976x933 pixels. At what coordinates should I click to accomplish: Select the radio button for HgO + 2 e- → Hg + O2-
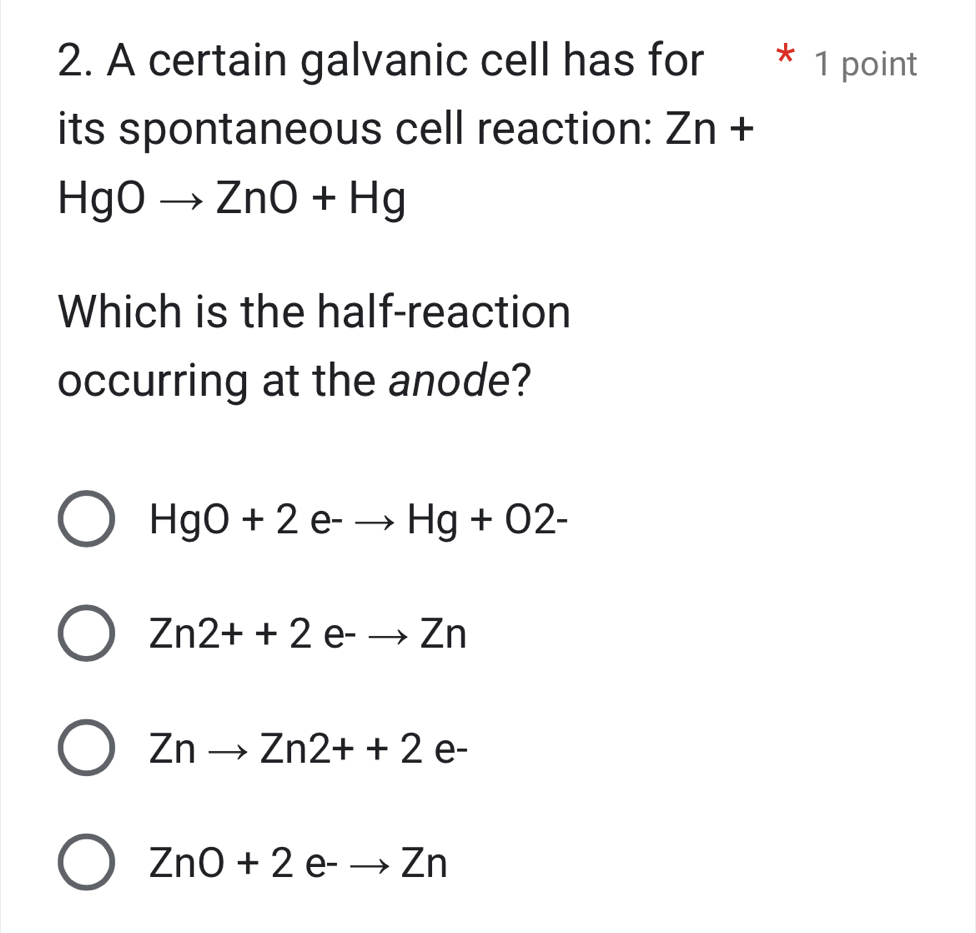[86, 519]
